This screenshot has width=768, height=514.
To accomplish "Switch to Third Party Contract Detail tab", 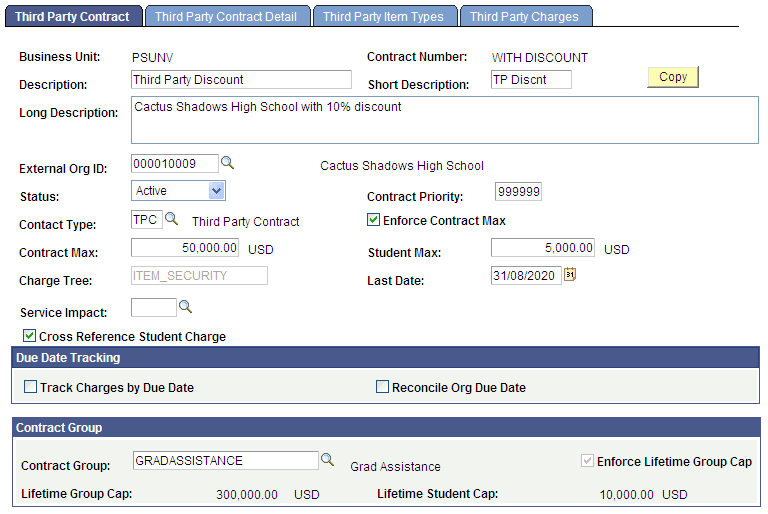I will (226, 16).
